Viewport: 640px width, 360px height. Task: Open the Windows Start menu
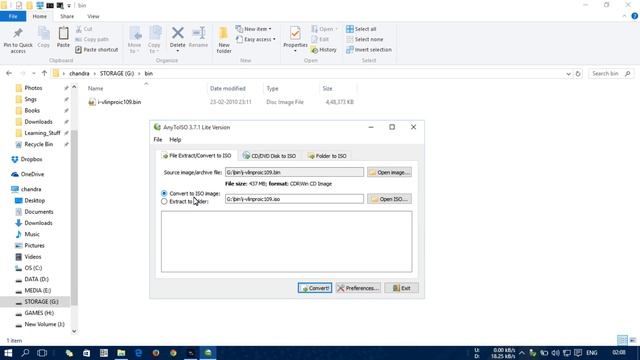pyautogui.click(x=8, y=353)
